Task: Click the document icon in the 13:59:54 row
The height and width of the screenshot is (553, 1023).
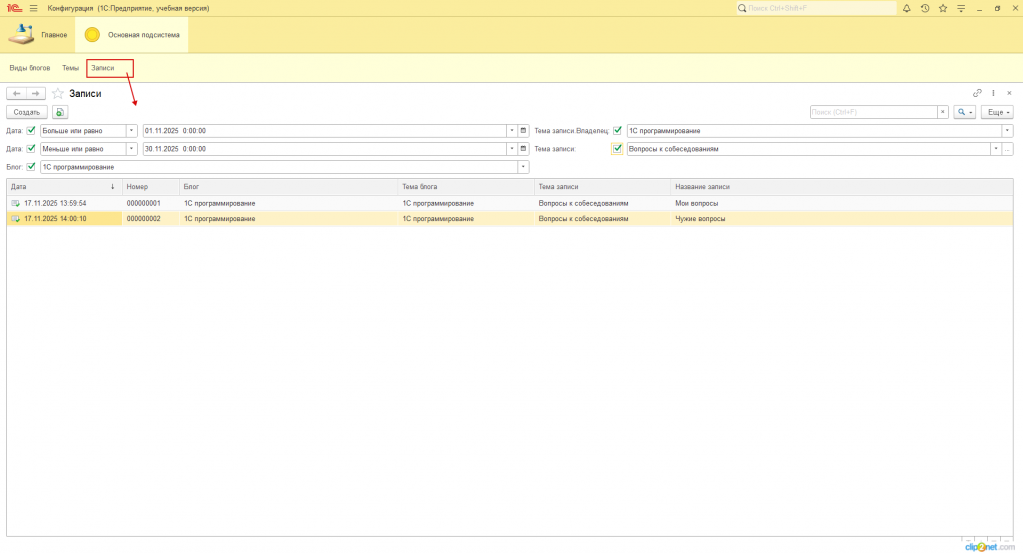Action: click(16, 203)
